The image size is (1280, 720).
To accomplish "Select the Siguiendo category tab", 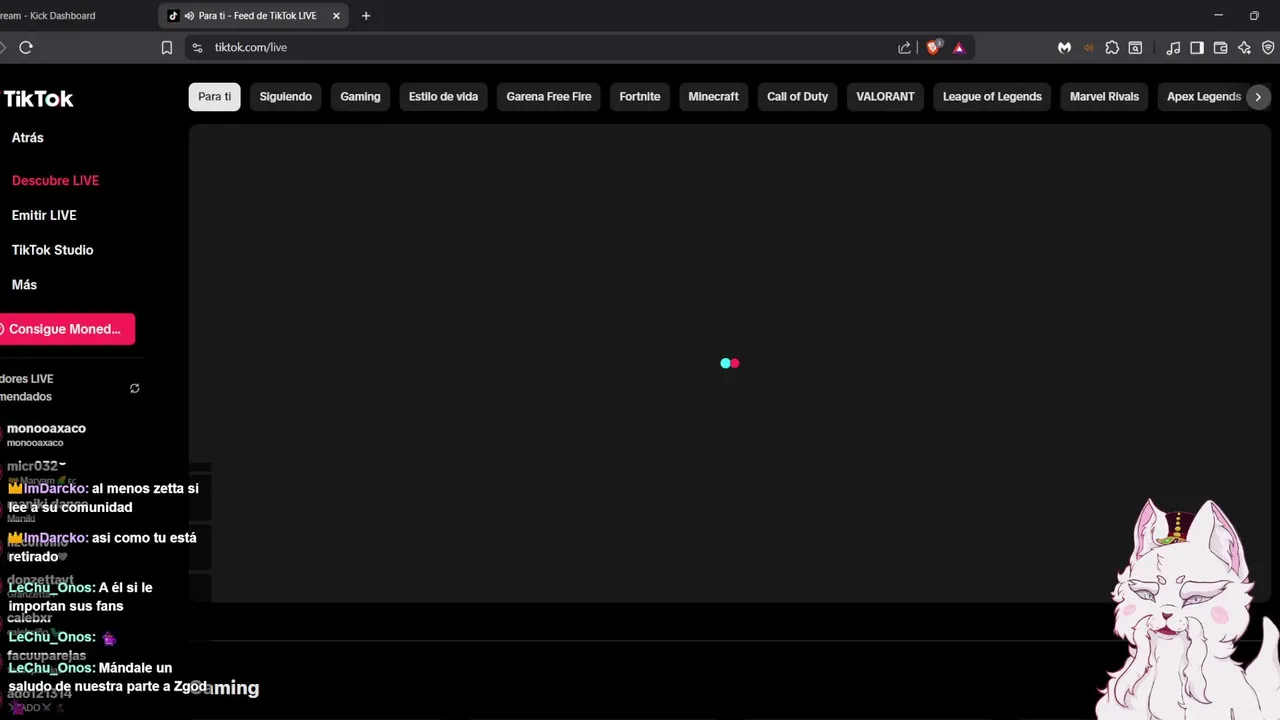I will 285,96.
